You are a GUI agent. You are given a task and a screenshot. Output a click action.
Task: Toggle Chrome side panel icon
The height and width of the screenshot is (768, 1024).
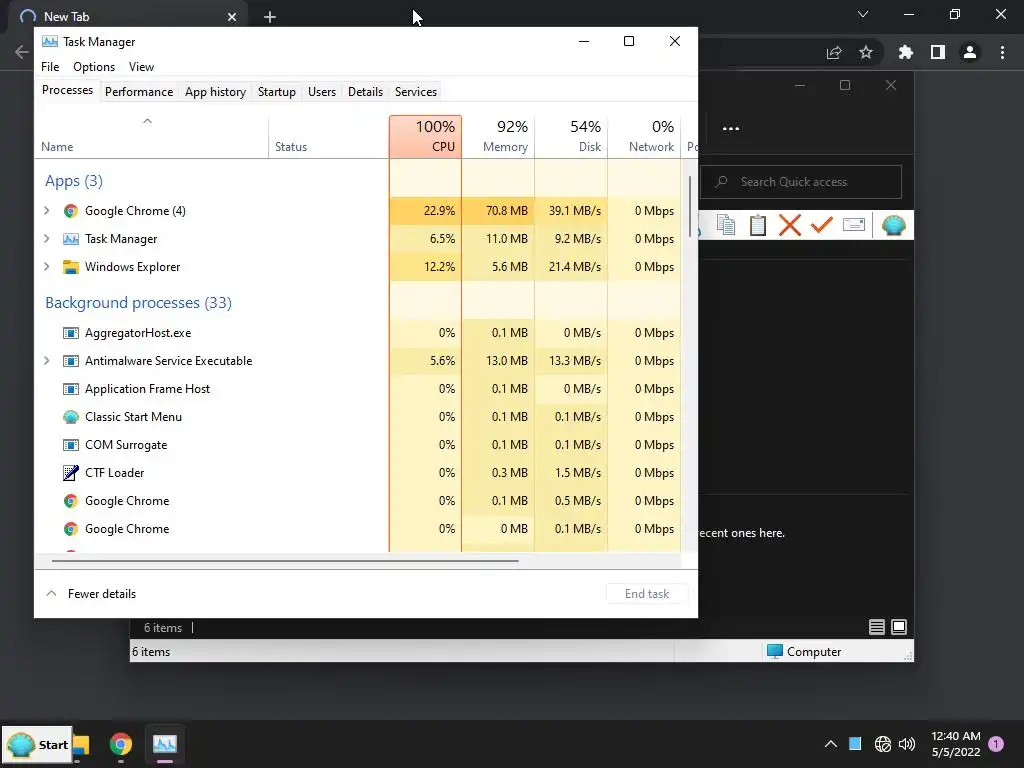[938, 52]
